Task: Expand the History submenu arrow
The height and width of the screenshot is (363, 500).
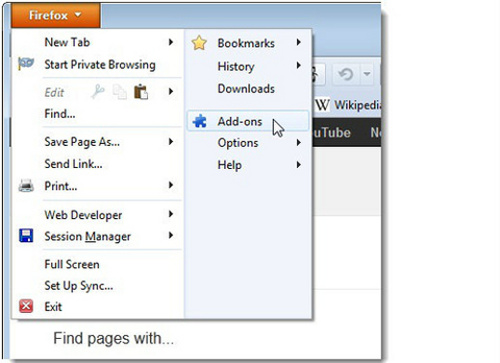Action: (x=299, y=65)
